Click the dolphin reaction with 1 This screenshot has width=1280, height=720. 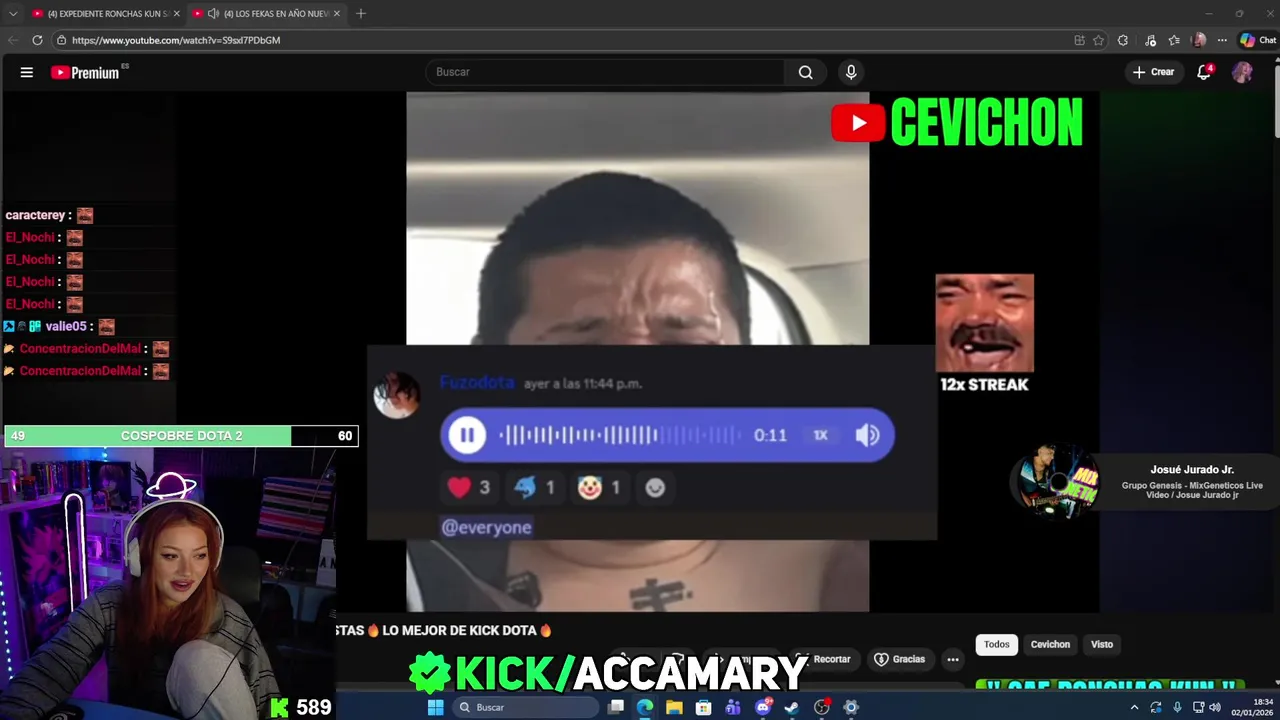point(535,487)
